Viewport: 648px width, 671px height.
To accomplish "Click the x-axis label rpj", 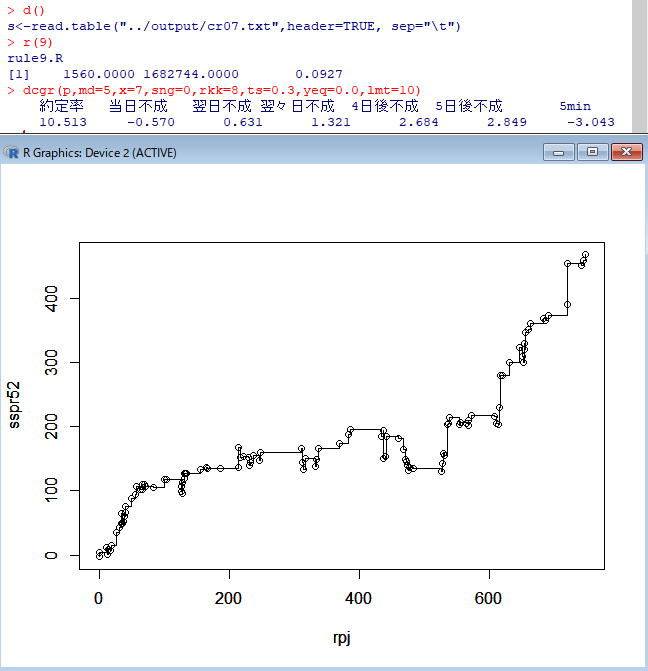I will [342, 638].
